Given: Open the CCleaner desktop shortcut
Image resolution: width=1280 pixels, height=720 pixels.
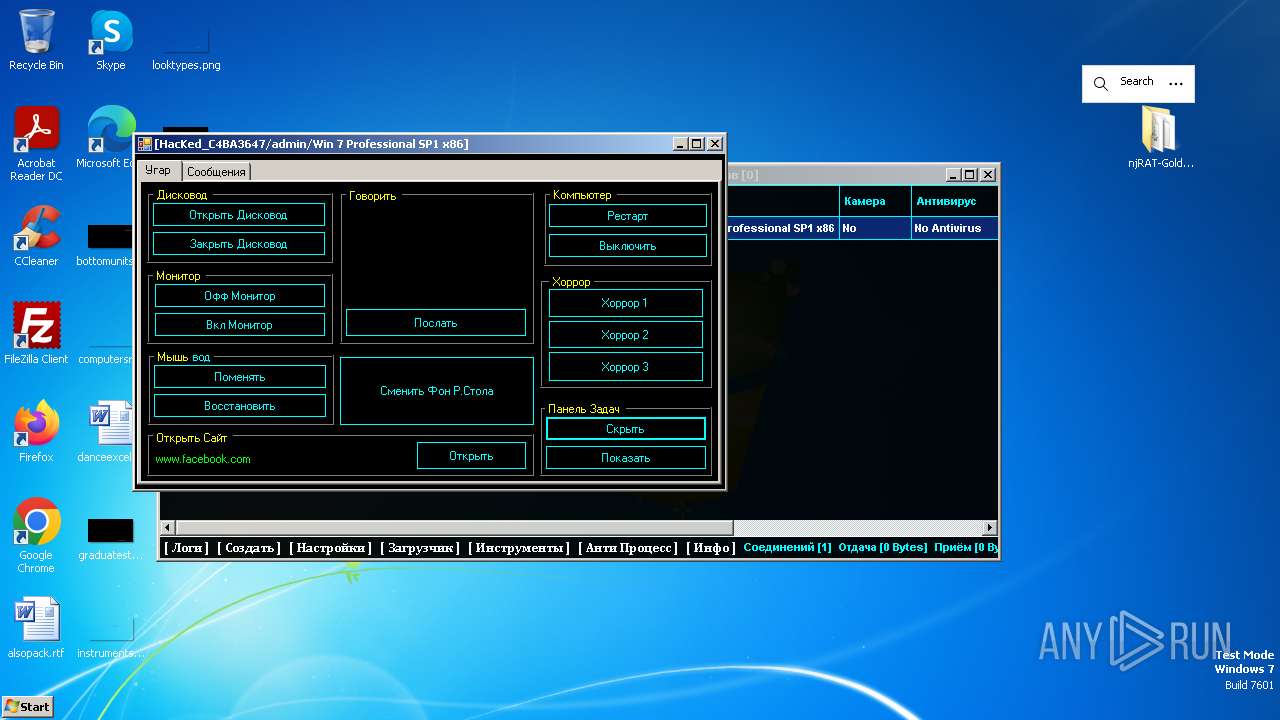Looking at the screenshot, I should (36, 236).
